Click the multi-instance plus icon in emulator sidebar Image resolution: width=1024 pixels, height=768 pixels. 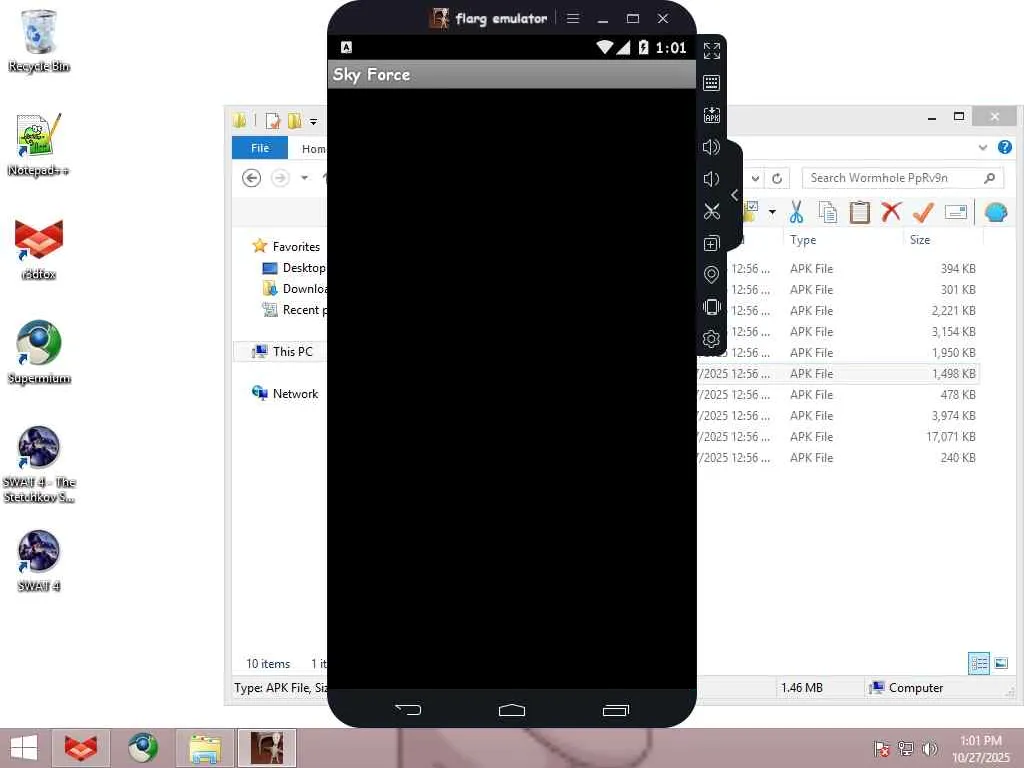point(711,243)
